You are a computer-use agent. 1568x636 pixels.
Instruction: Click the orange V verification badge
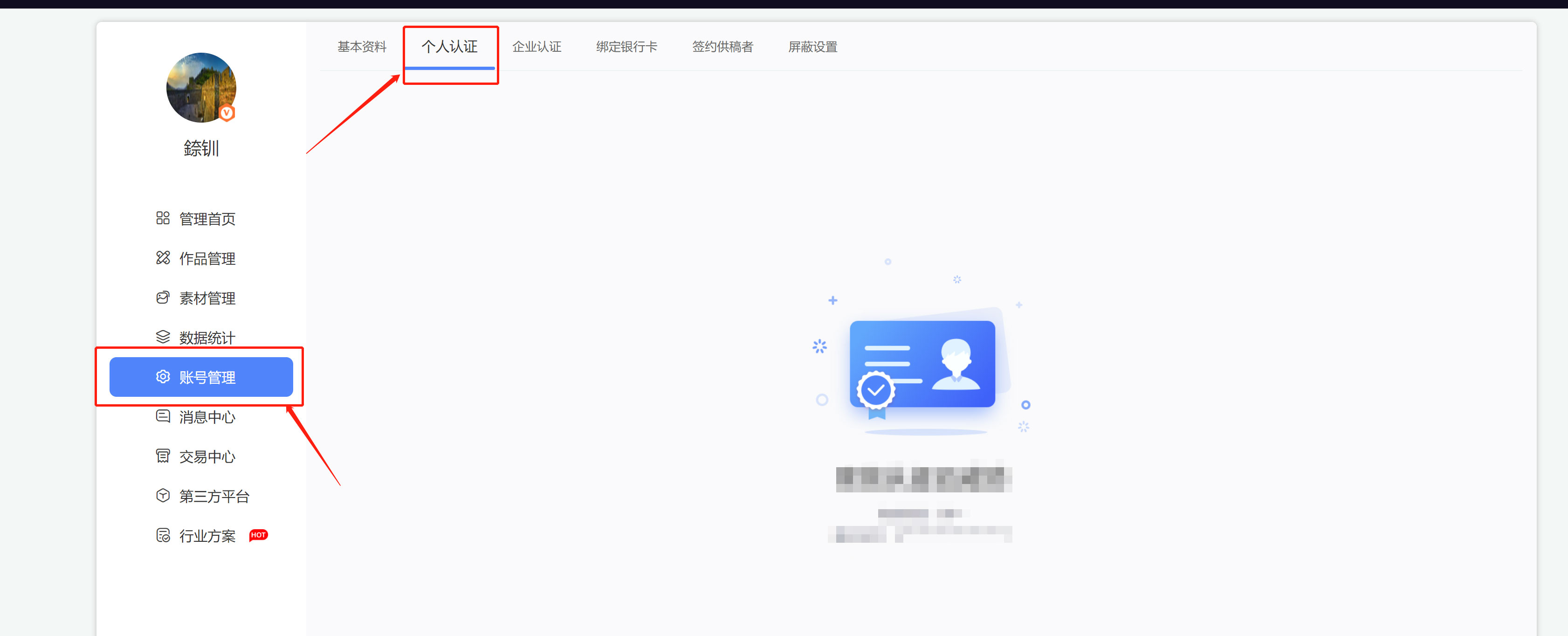(x=227, y=113)
